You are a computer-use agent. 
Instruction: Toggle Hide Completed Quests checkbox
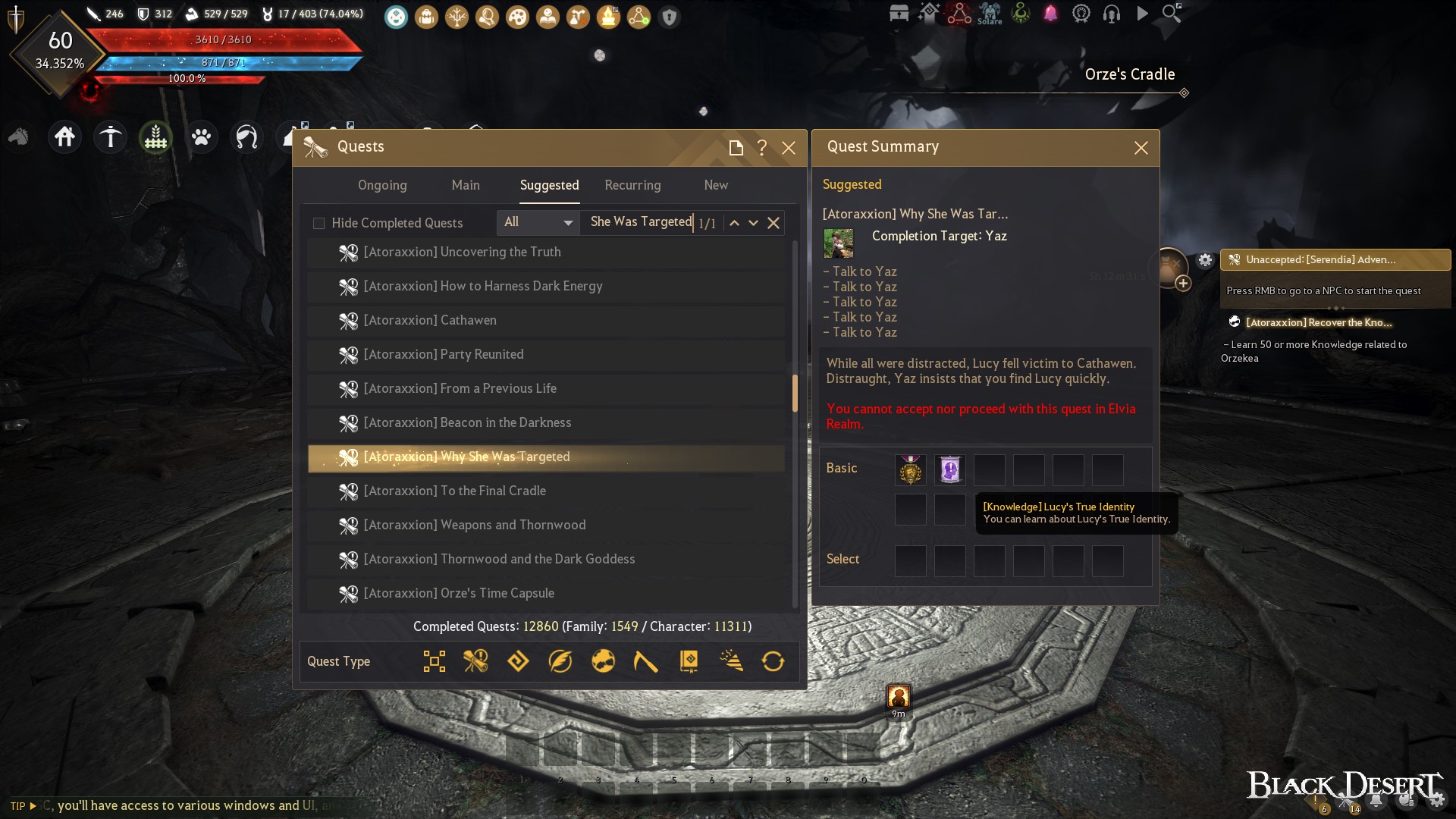(x=319, y=223)
